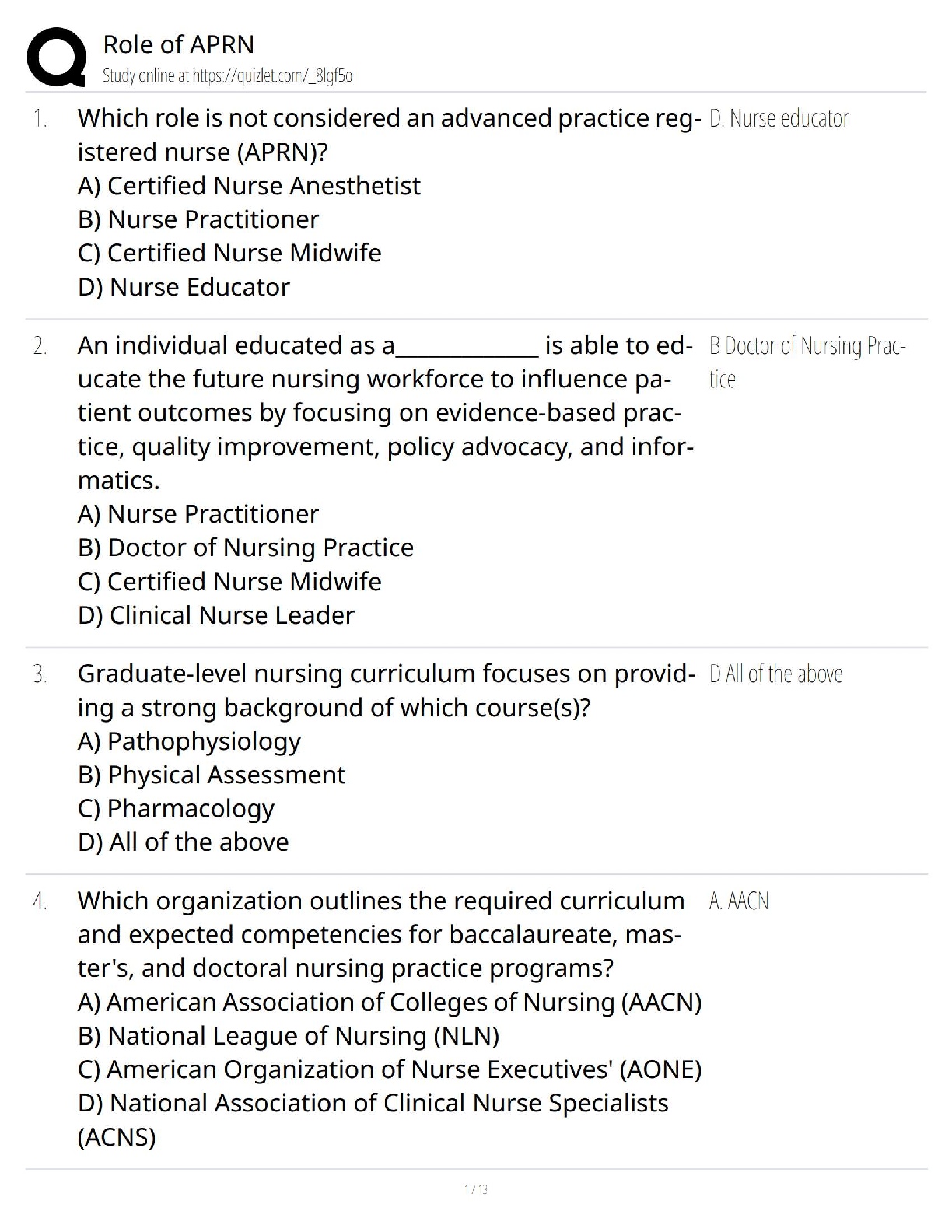Screen dimensions: 952x1232
Task: Select 'B) Doctor of Nursing Practice' option
Action: [x=246, y=548]
